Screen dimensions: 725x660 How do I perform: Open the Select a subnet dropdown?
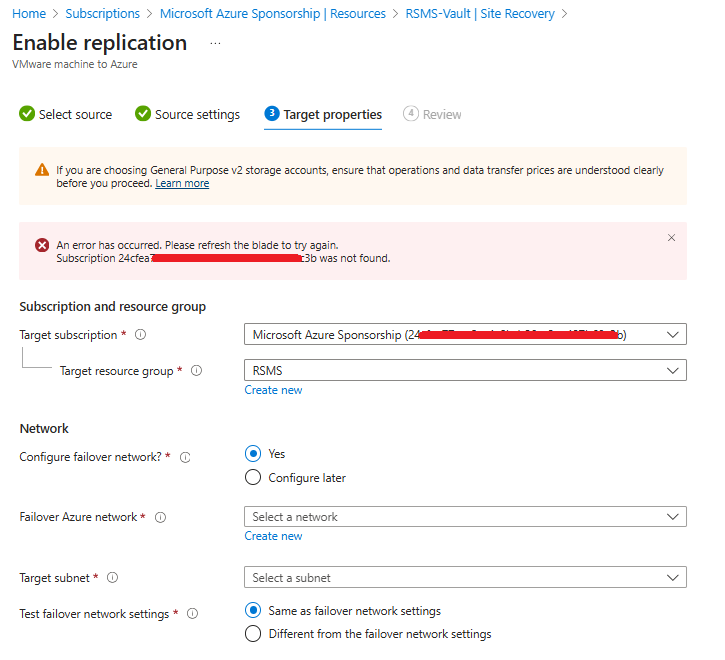coord(465,578)
